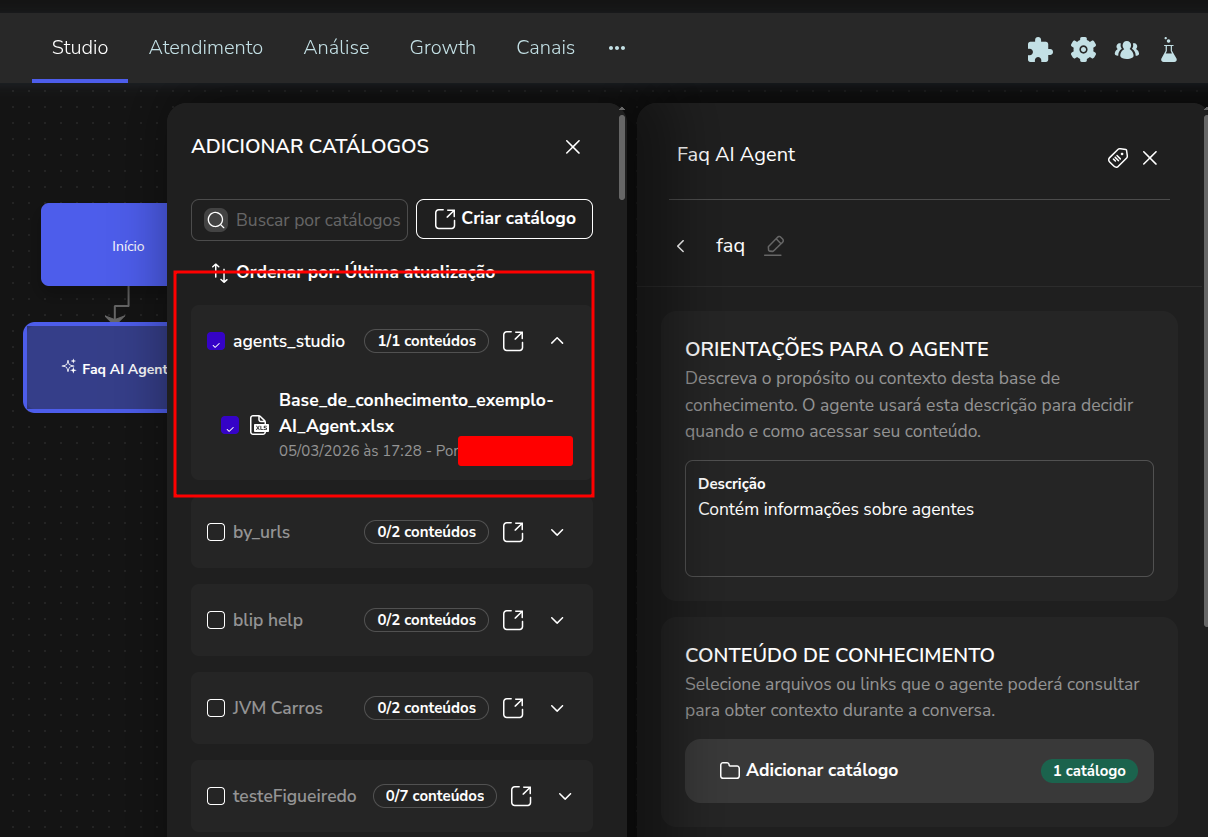
Task: Click the tag icon in Faq AI Agent panel
Action: click(1118, 158)
